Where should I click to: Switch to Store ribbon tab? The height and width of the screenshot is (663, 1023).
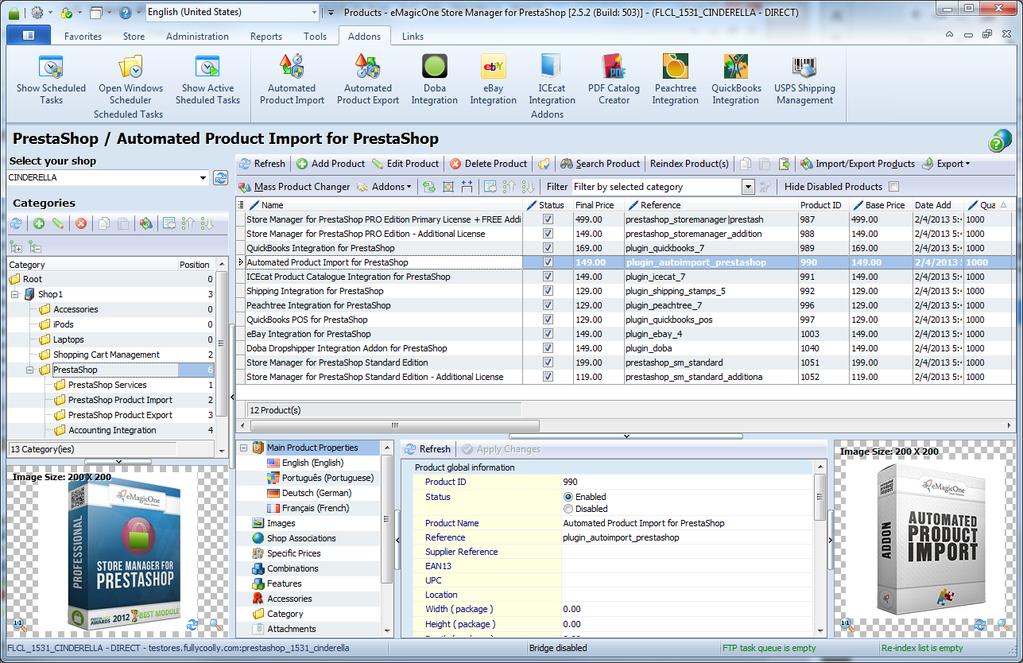pos(134,37)
